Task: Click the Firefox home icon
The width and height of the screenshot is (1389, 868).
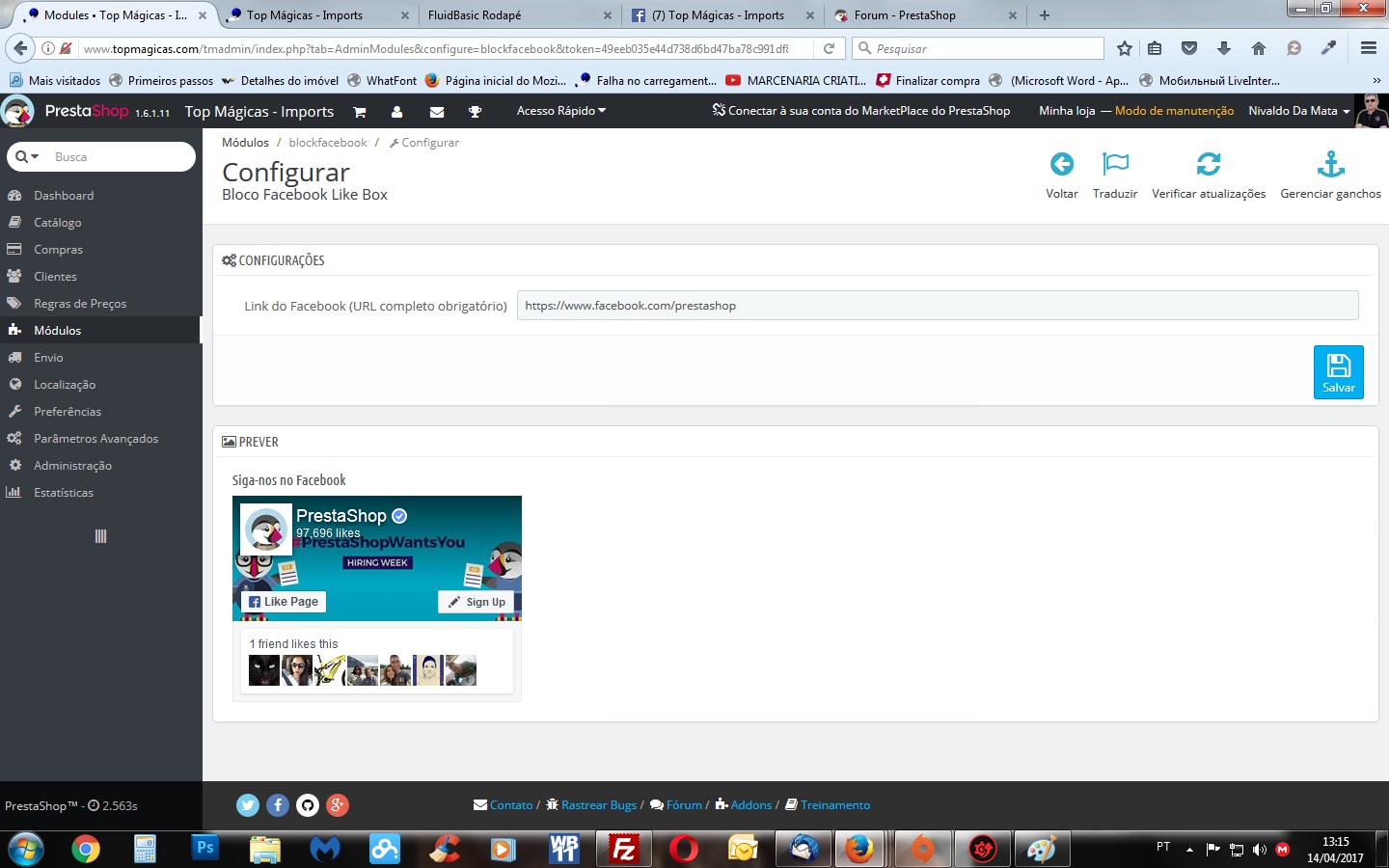Action: click(1259, 48)
